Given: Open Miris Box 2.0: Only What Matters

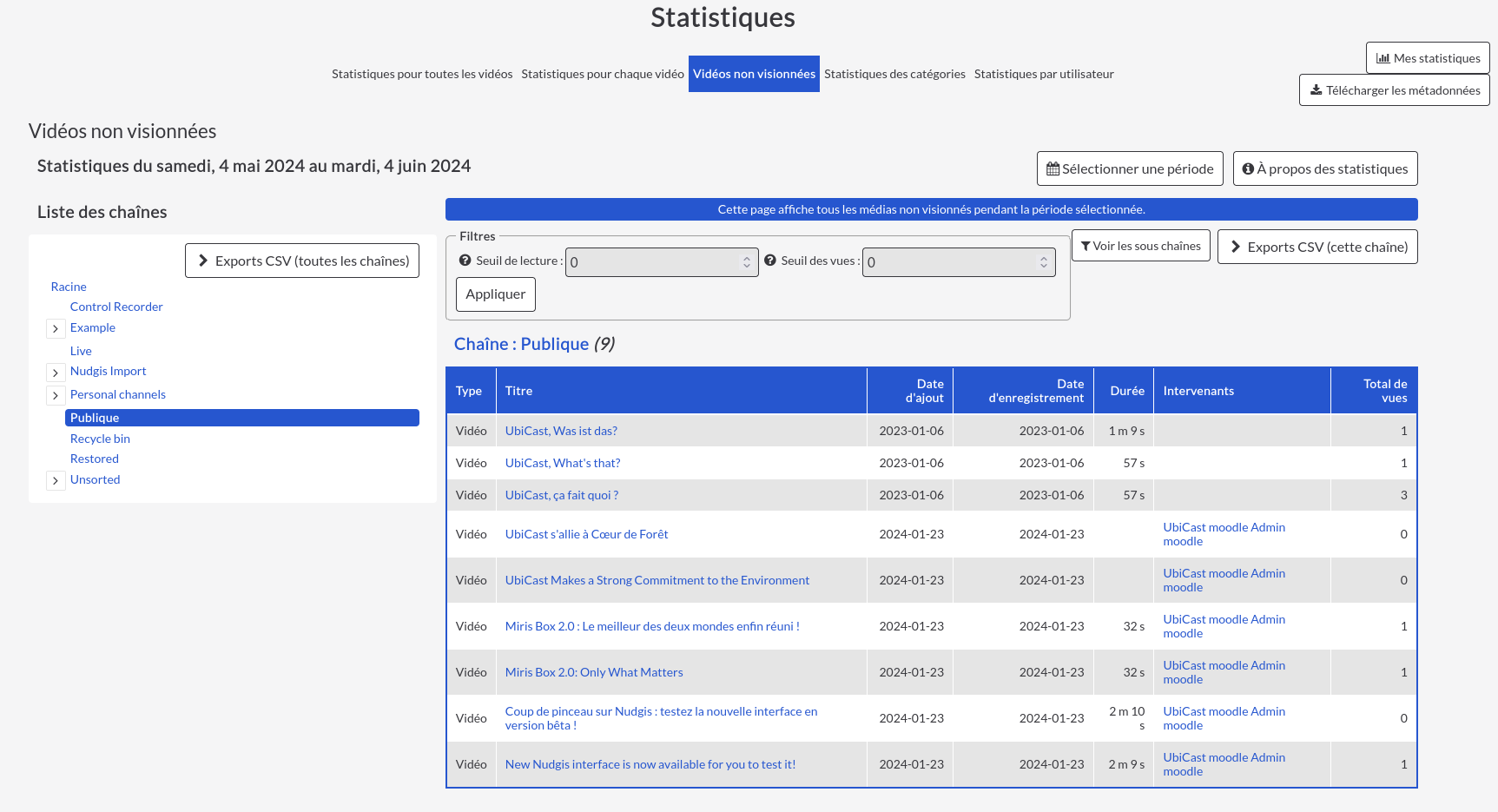Looking at the screenshot, I should pos(594,672).
